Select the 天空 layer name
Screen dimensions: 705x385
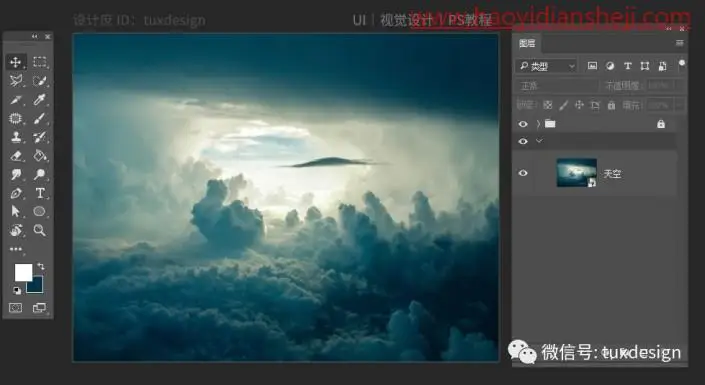612,174
